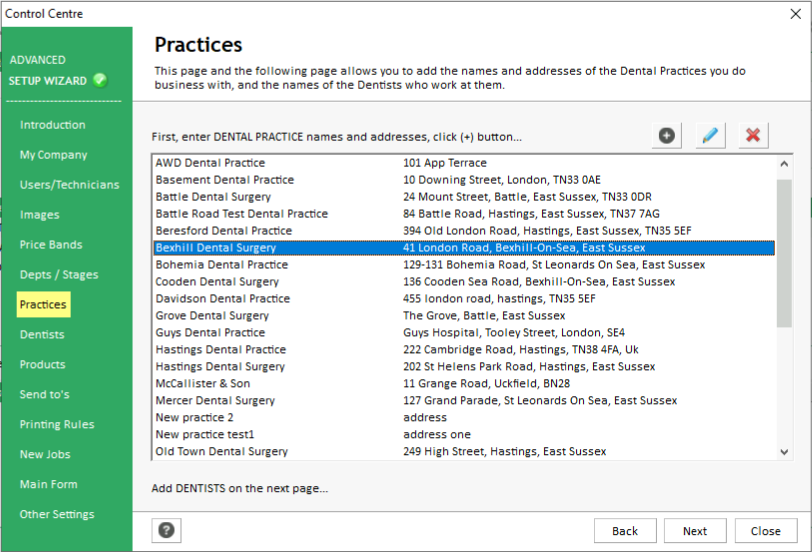The width and height of the screenshot is (812, 552).
Task: Click the list scrollbar down arrow
Action: point(784,452)
